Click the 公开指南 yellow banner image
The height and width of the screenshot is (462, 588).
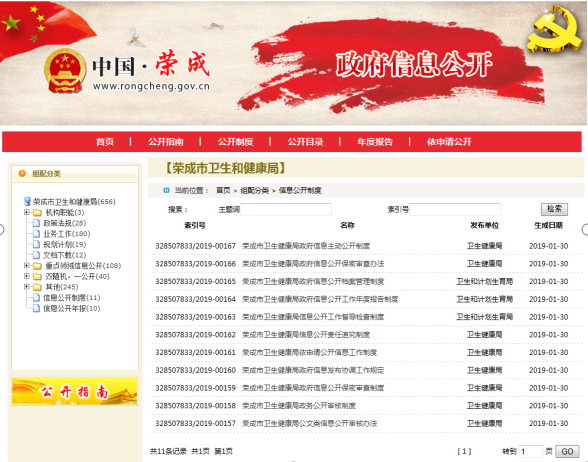[75, 392]
